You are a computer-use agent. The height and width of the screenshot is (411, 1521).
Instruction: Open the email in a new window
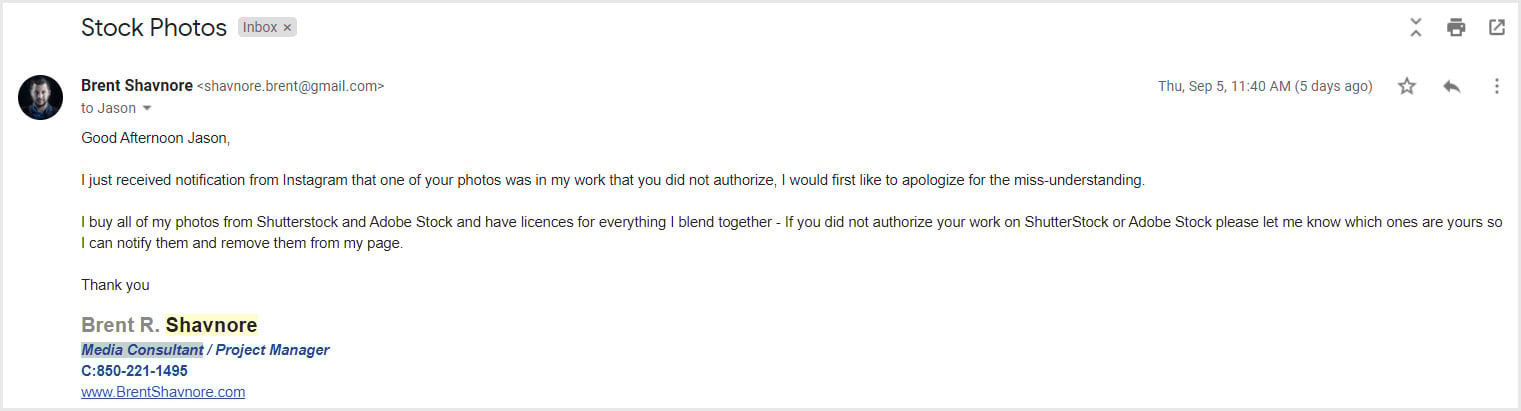coord(1497,27)
